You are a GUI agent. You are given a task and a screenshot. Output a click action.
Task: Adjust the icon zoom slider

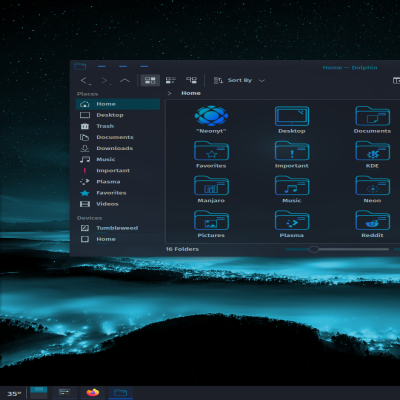(x=337, y=249)
